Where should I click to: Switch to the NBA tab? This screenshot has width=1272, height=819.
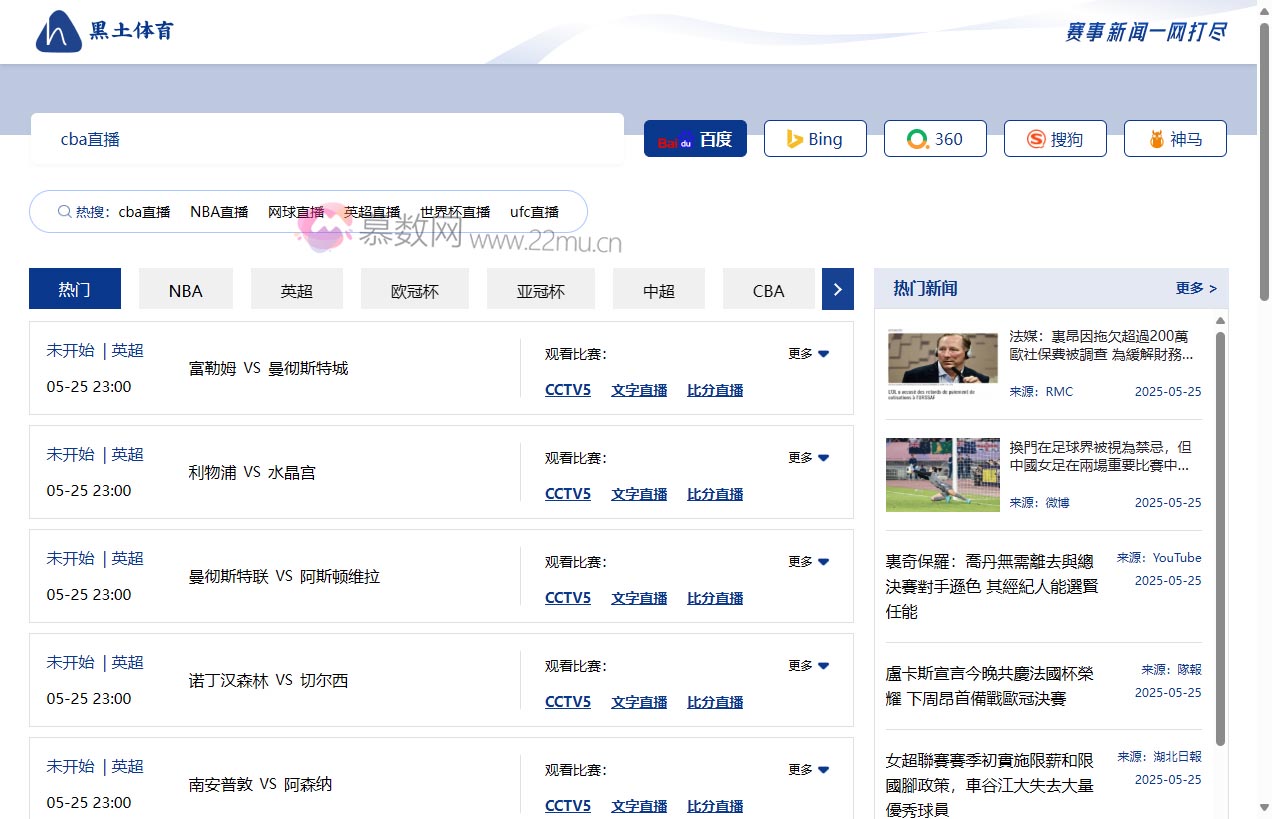[185, 290]
